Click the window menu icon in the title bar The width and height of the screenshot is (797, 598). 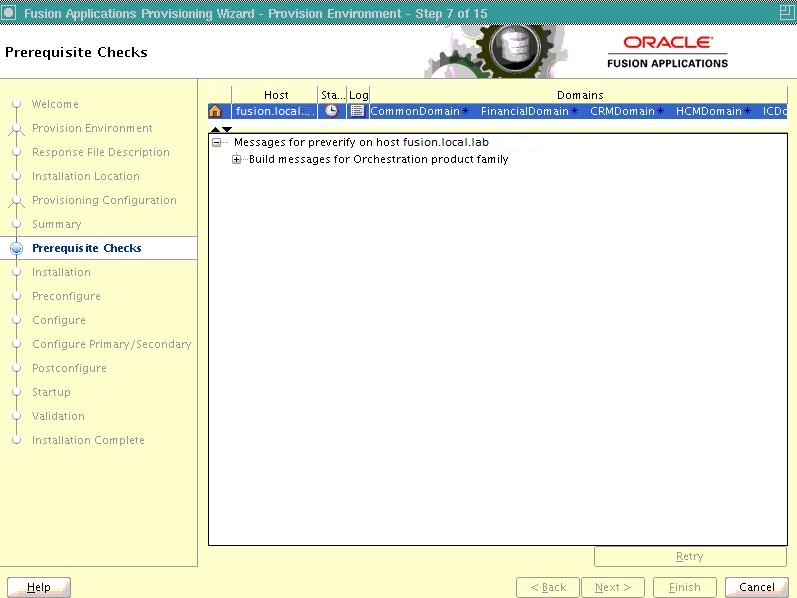(9, 12)
